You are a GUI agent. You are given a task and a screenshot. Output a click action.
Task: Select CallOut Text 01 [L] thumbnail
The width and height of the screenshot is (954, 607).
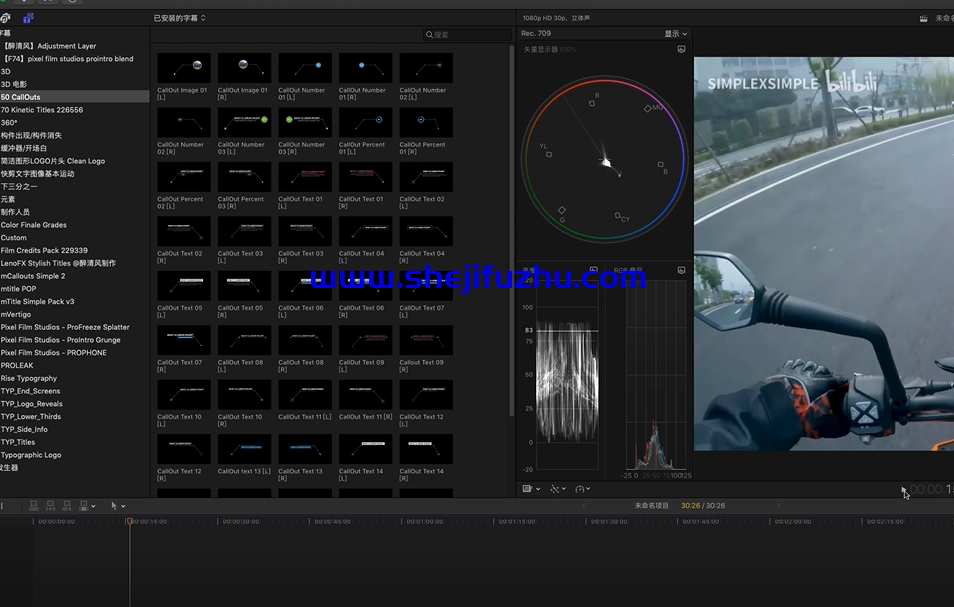[305, 177]
